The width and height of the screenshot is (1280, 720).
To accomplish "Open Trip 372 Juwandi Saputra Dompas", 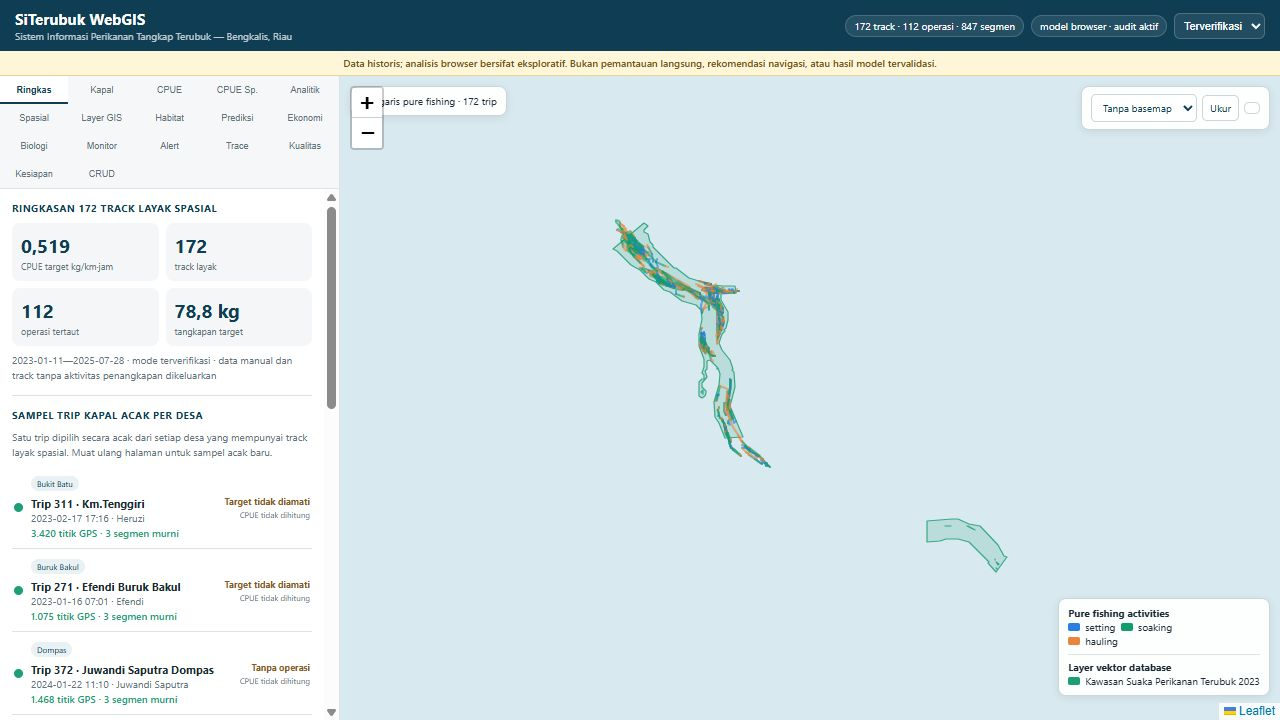I will (x=161, y=673).
